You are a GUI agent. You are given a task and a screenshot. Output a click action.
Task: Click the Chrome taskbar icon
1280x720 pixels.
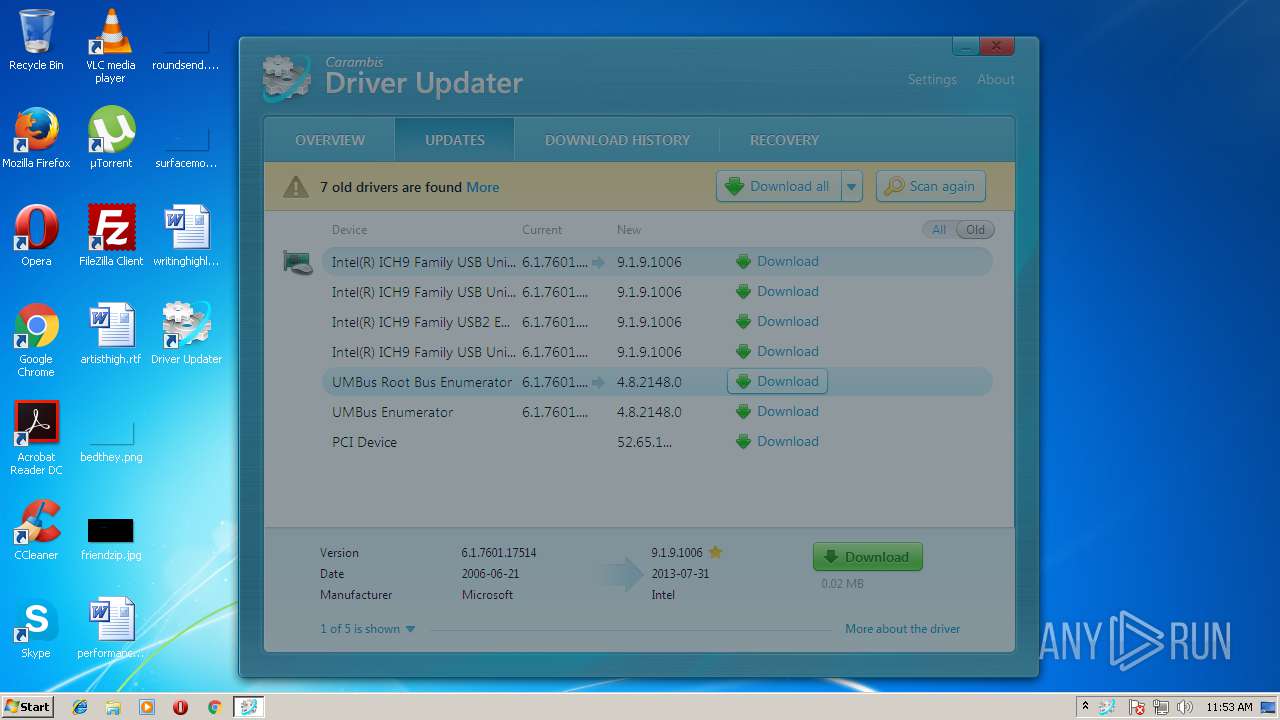[214, 707]
